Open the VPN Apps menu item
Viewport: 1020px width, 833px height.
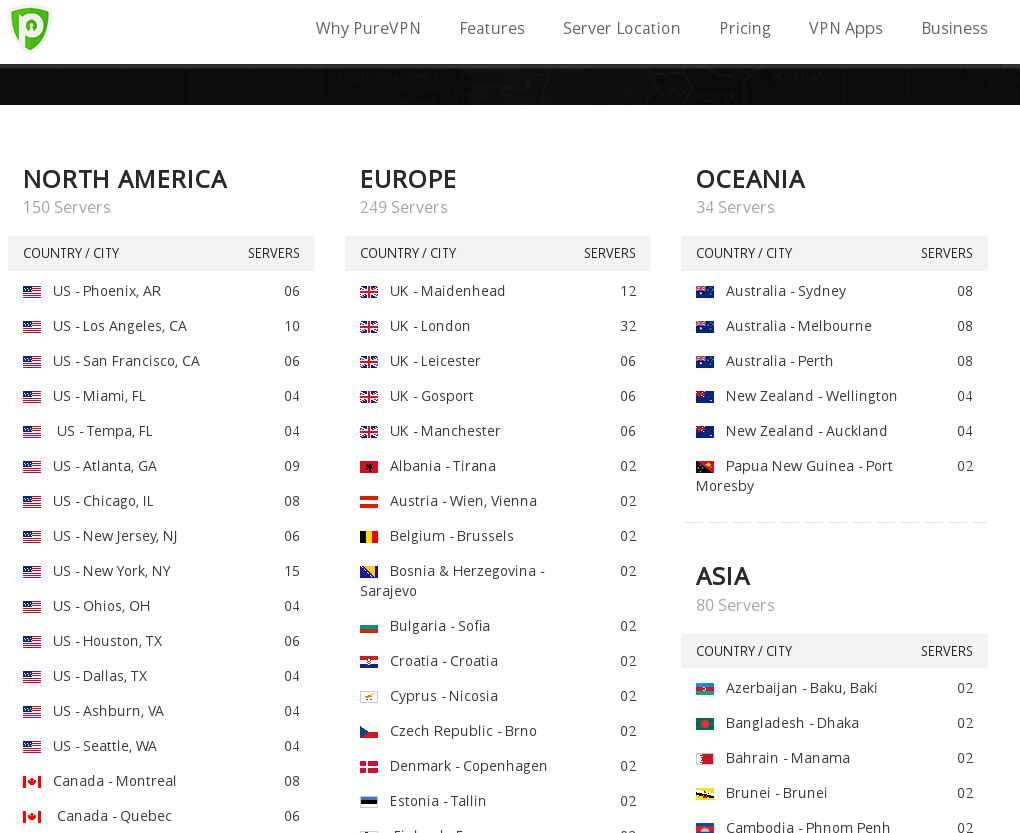846,29
